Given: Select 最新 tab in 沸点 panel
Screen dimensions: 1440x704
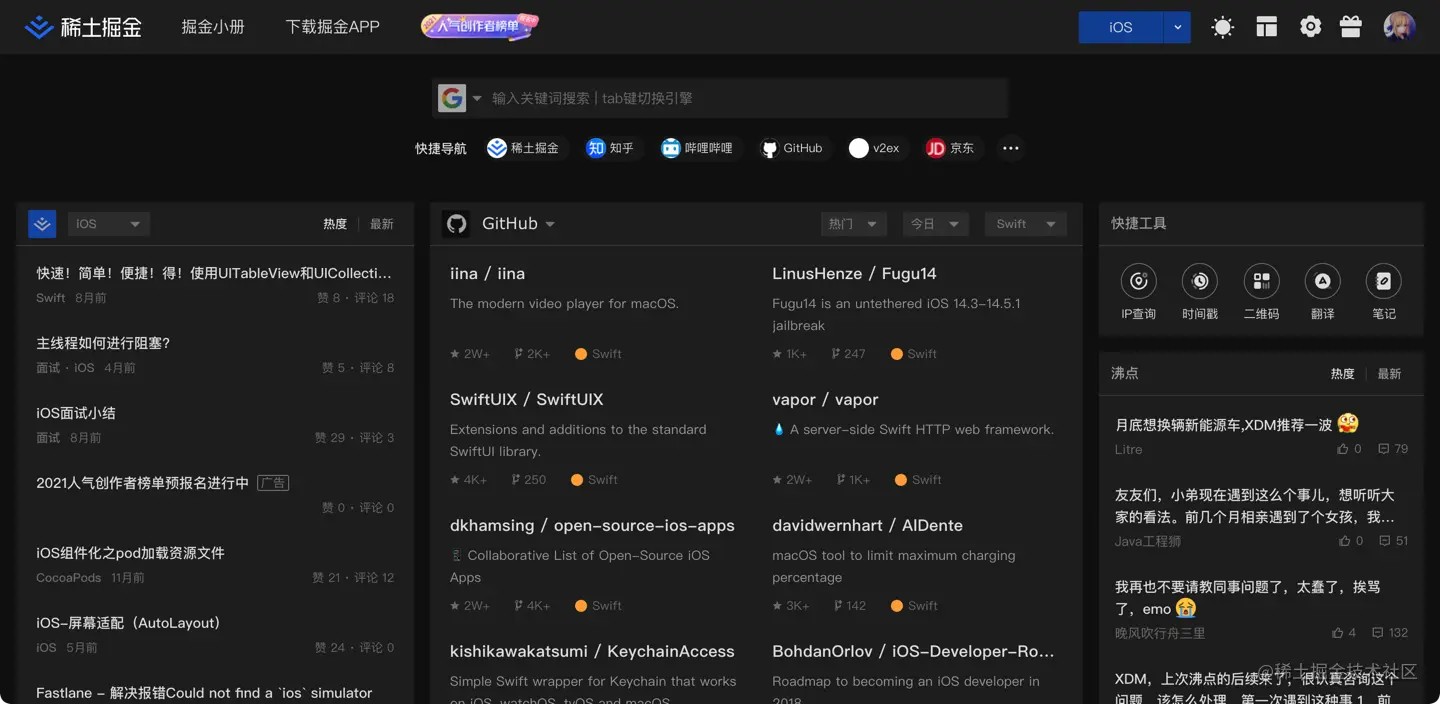Looking at the screenshot, I should pyautogui.click(x=1389, y=373).
